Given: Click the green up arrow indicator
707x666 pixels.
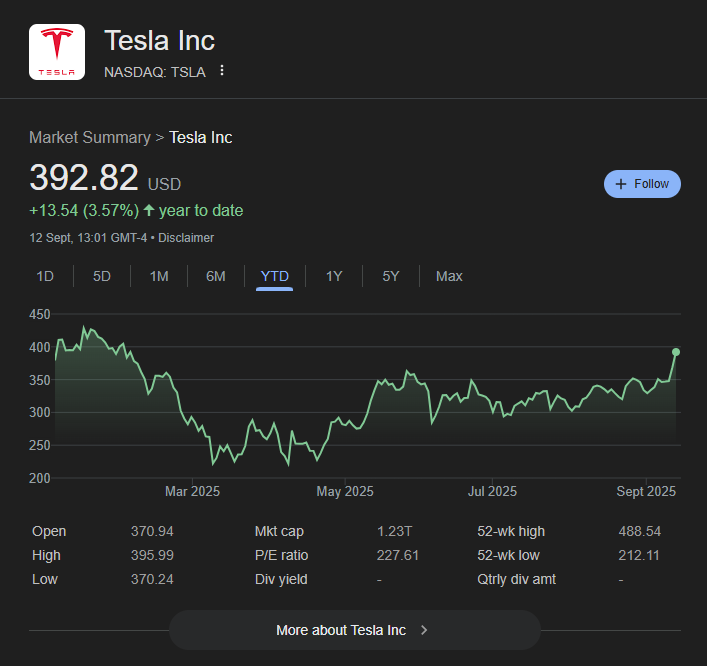Looking at the screenshot, I should (149, 210).
